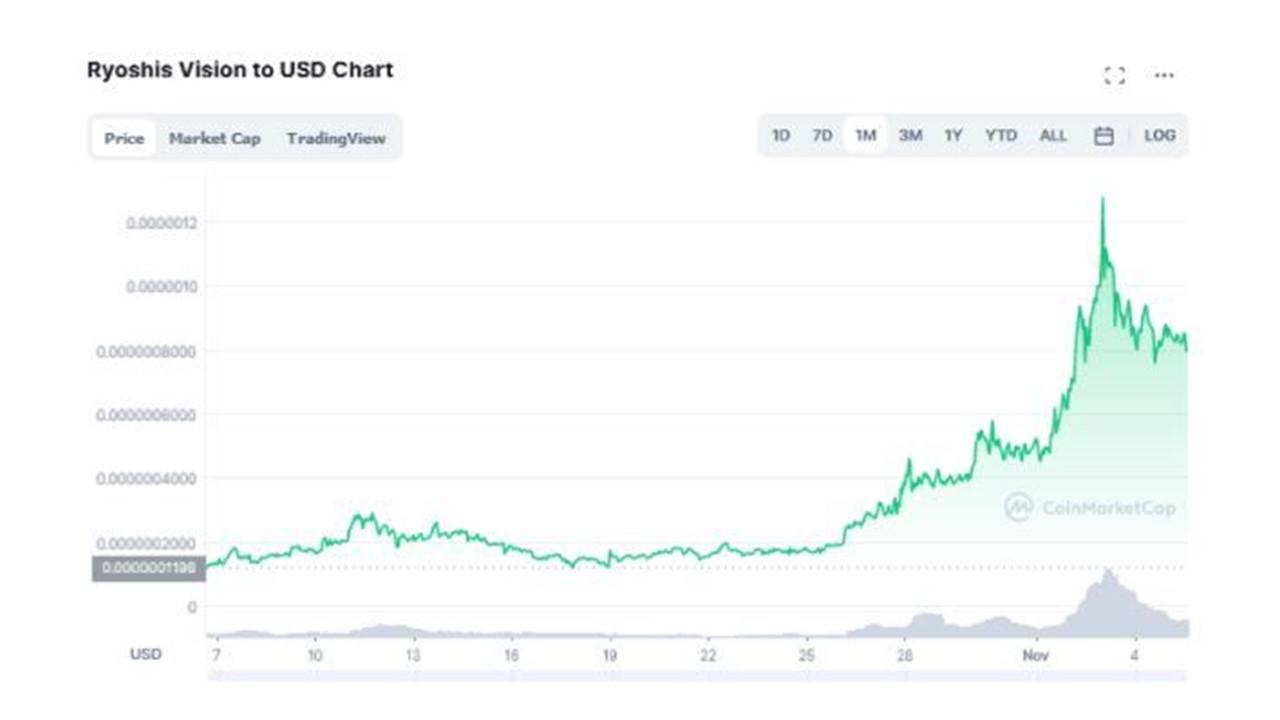The image size is (1280, 720).
Task: Click the highlighted price label 0.0000001196
Action: coord(147,567)
